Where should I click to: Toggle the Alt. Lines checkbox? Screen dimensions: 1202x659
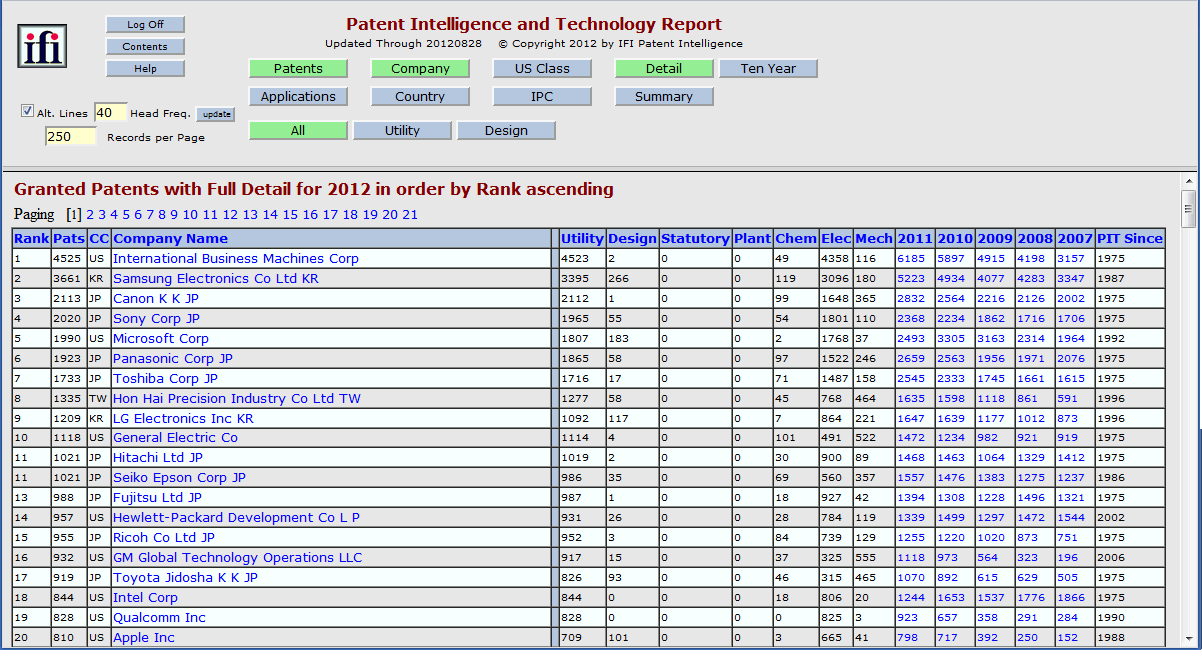[27, 112]
